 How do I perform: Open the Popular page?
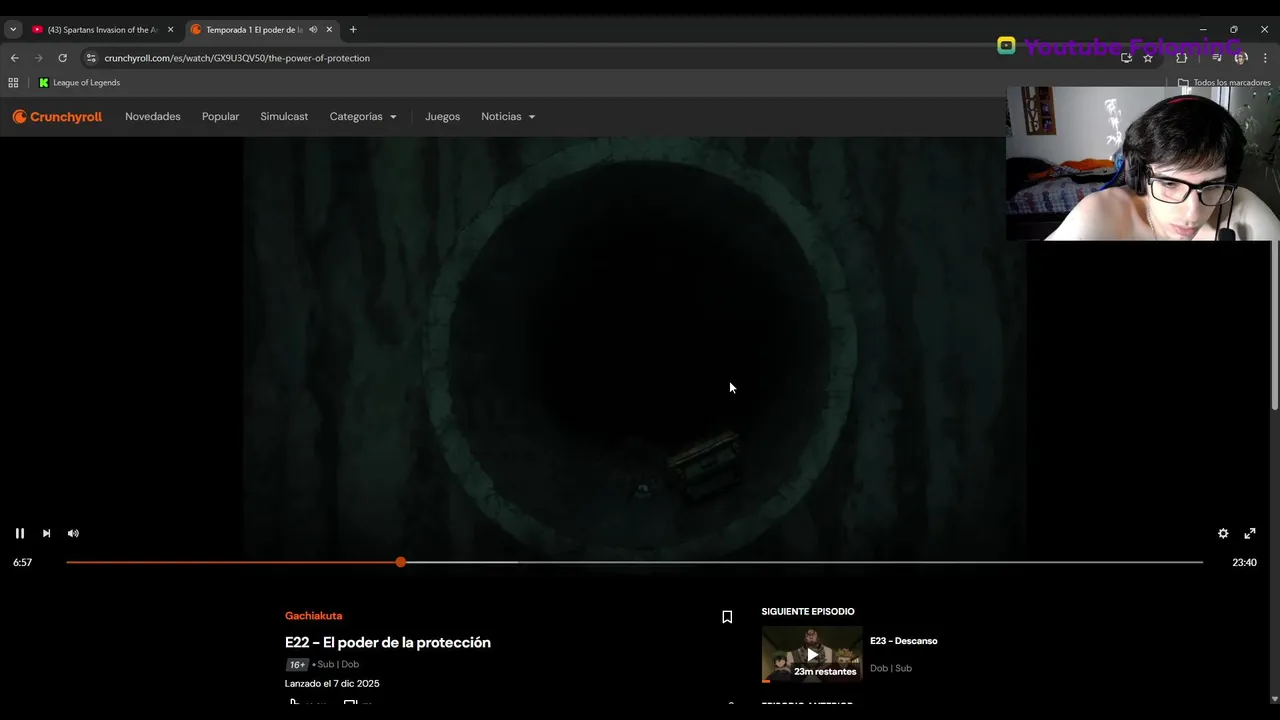pyautogui.click(x=220, y=117)
